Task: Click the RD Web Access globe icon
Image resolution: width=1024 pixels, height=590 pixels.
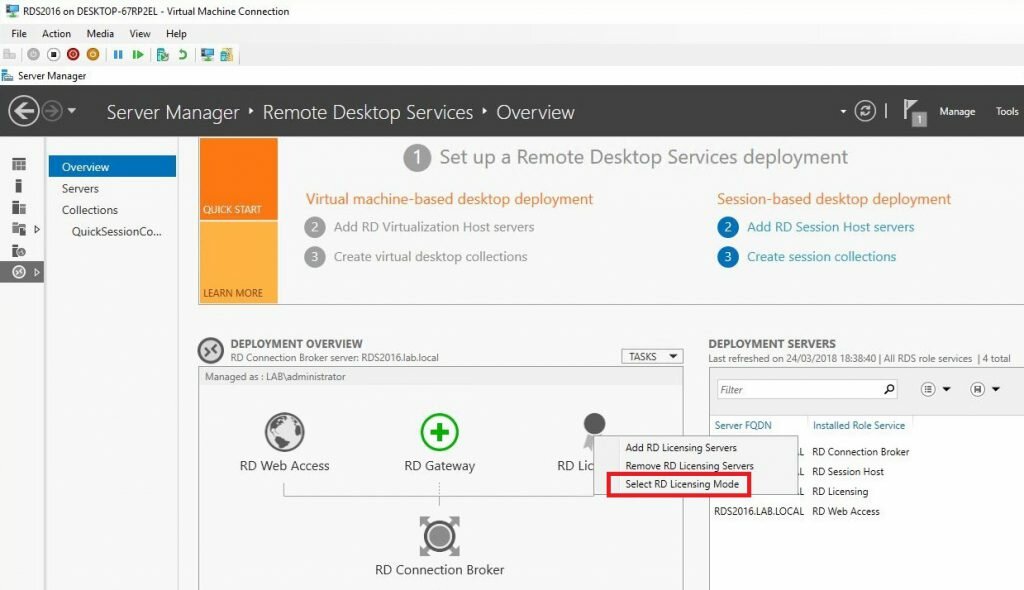Action: pyautogui.click(x=285, y=431)
